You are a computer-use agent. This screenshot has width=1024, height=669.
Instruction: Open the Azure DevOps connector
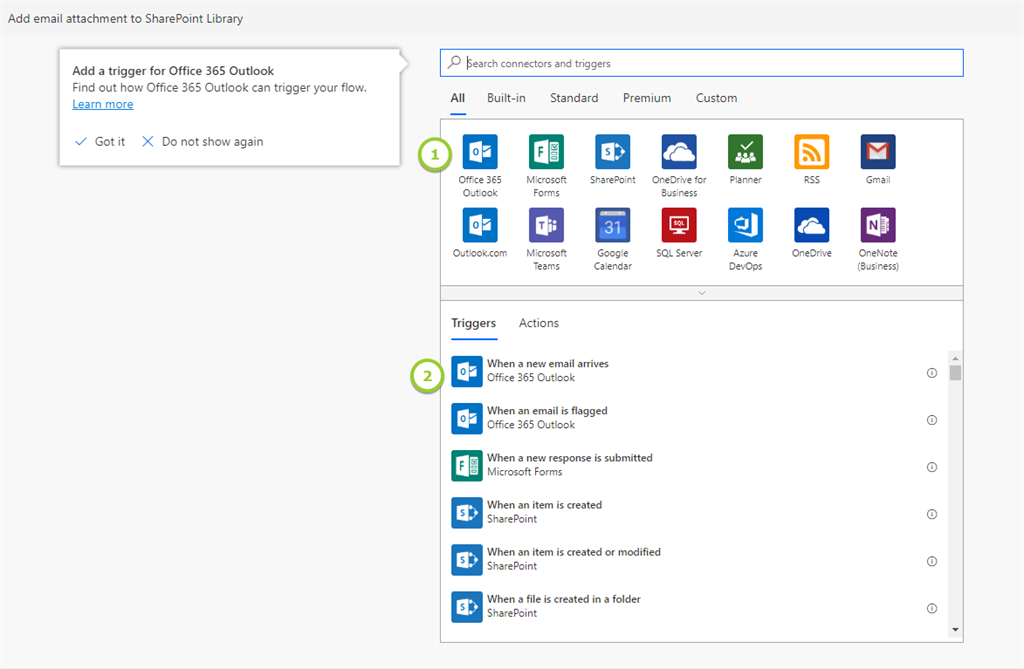tap(745, 225)
